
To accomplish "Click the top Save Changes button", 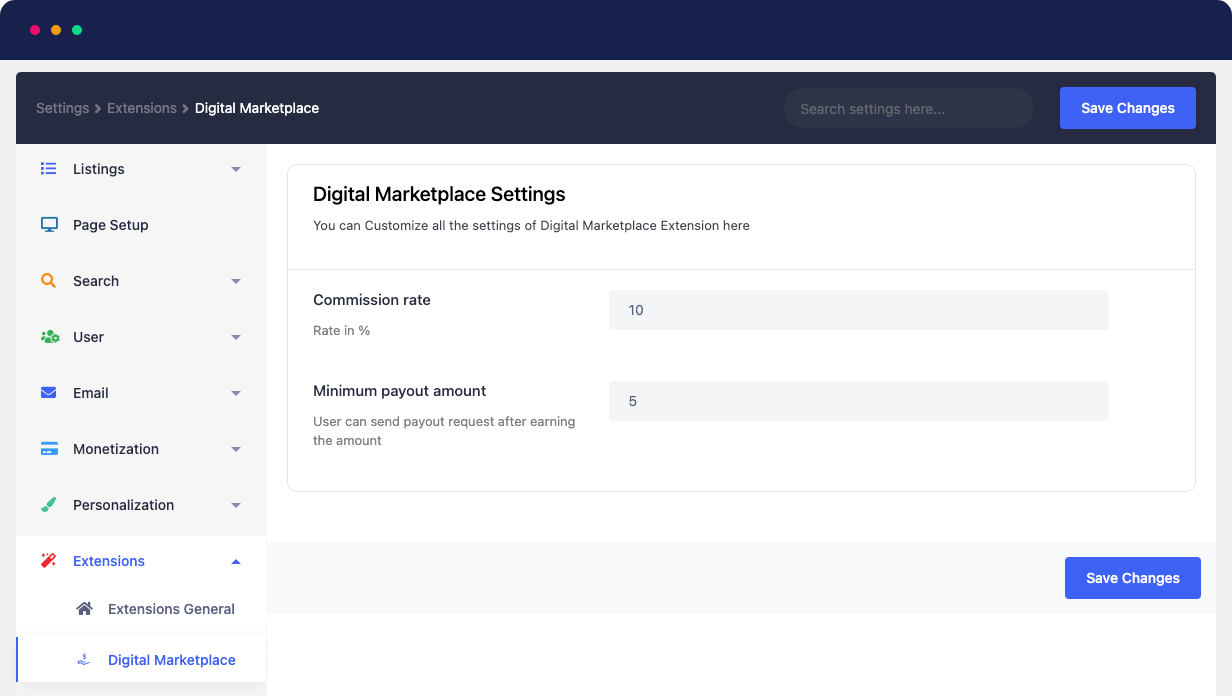I will [x=1127, y=108].
